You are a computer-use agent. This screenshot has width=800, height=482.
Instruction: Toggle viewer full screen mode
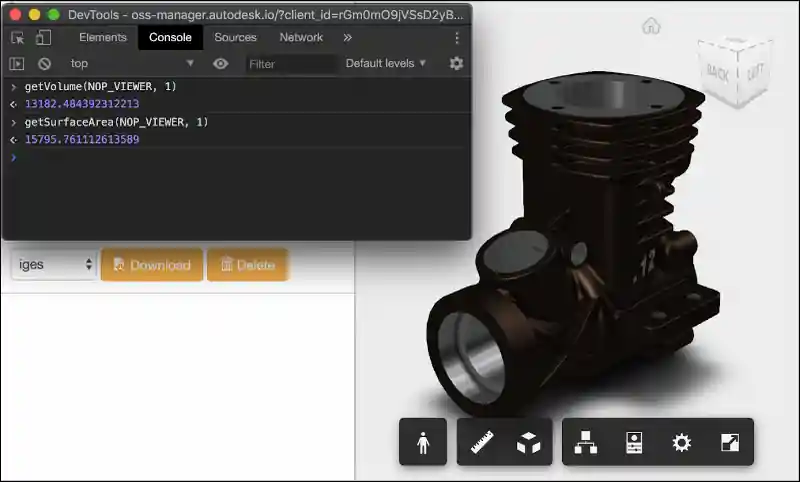[x=729, y=442]
